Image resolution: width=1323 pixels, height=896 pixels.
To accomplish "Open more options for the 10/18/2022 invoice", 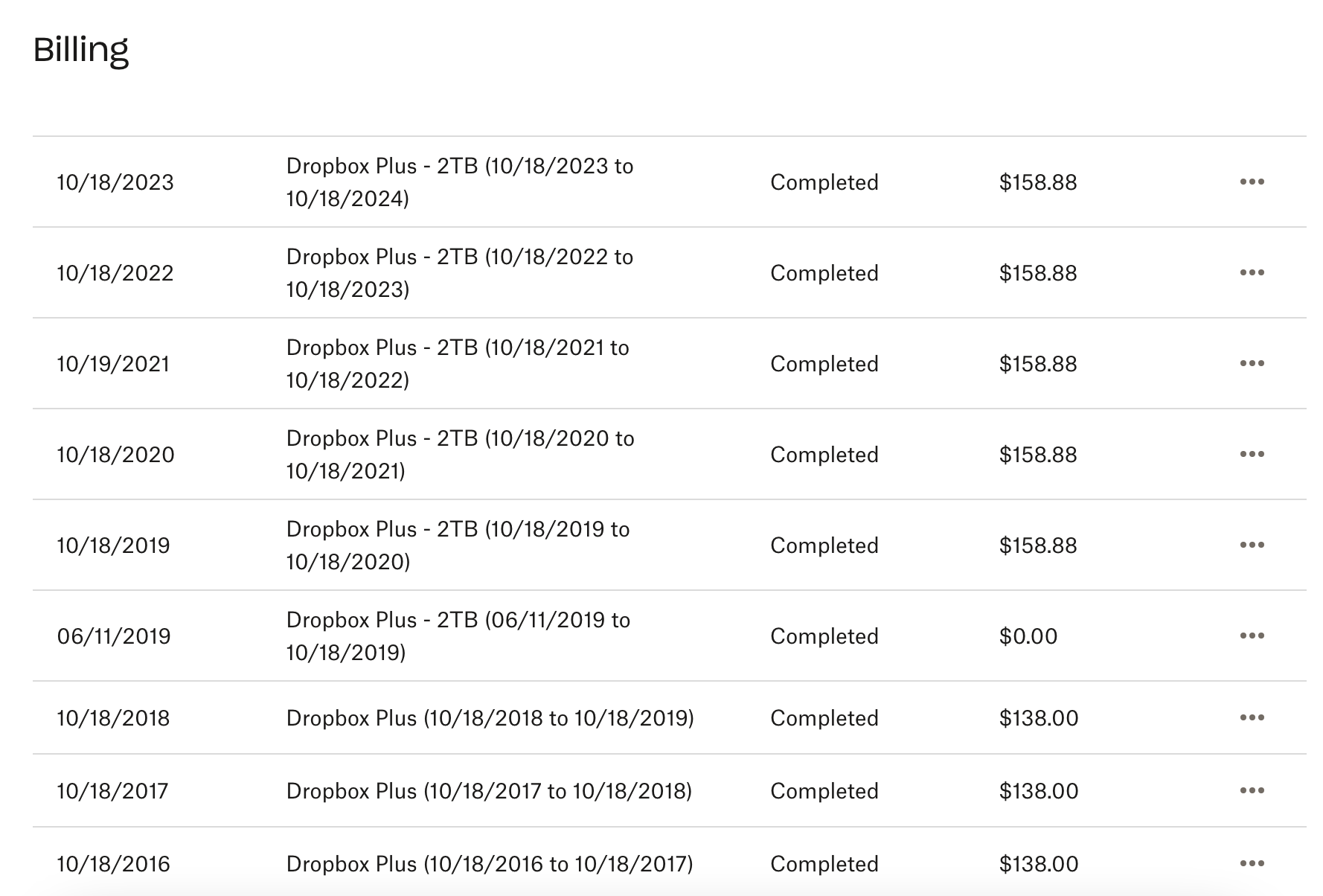I will 1252,273.
